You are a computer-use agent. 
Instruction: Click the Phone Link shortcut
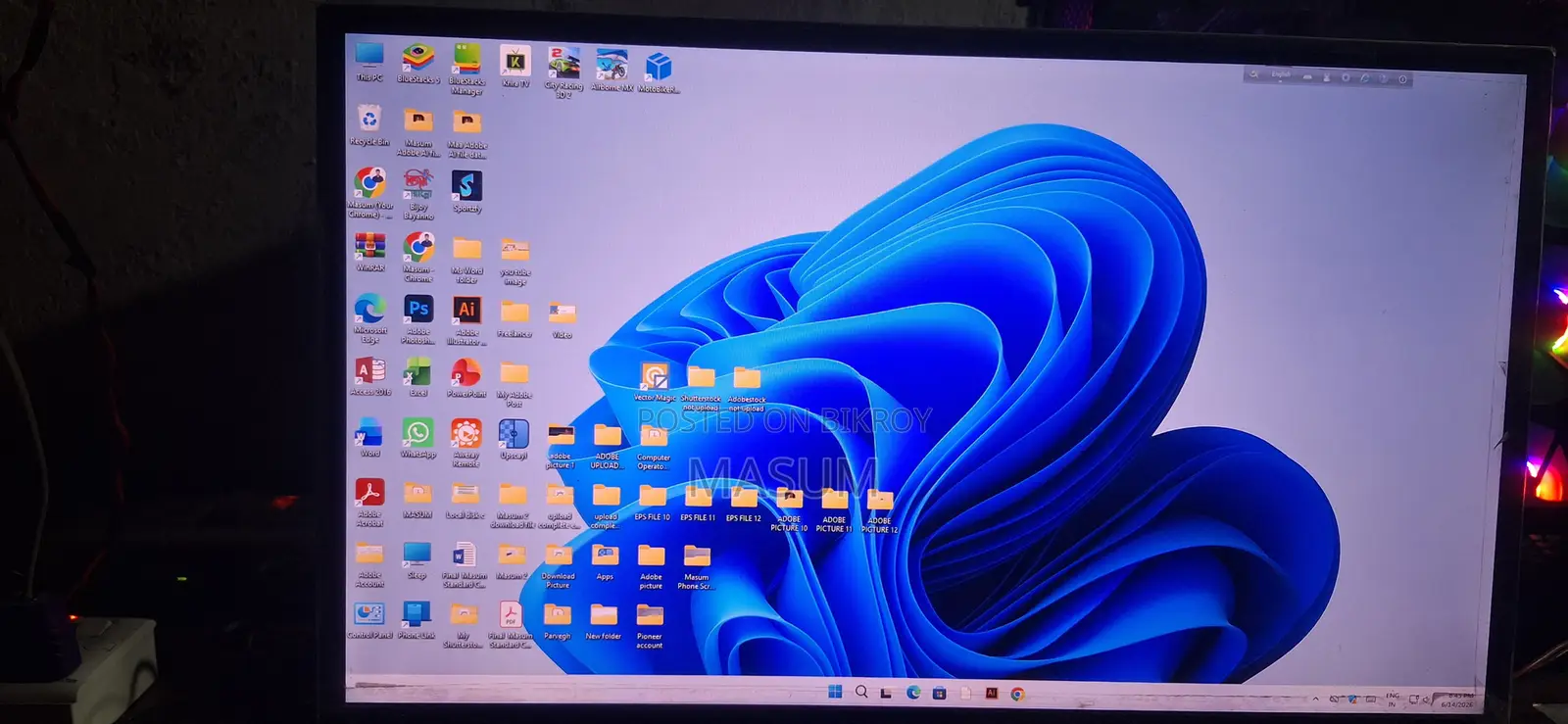pyautogui.click(x=416, y=621)
